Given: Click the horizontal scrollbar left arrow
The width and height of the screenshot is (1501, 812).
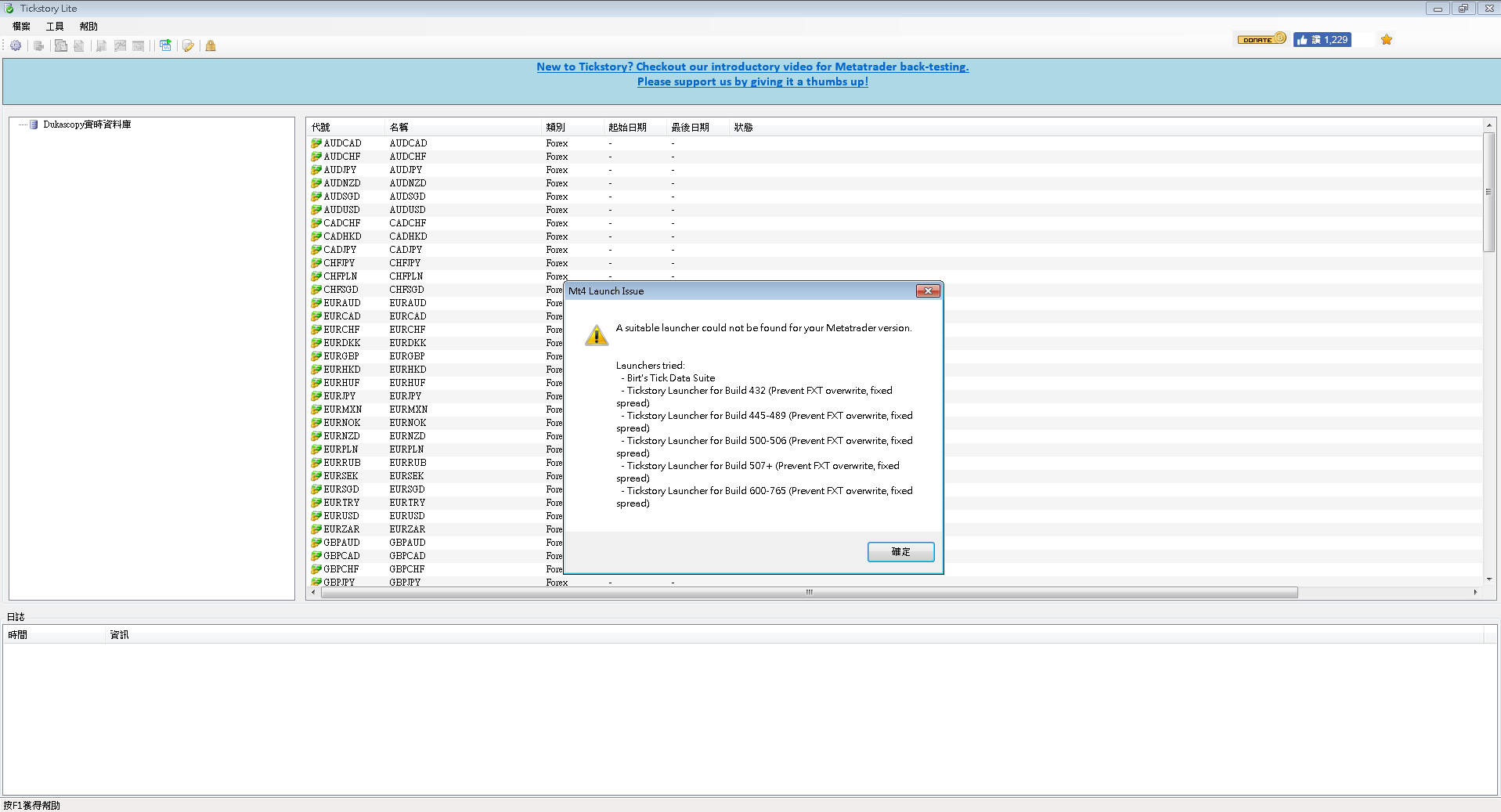Looking at the screenshot, I should click(x=314, y=593).
